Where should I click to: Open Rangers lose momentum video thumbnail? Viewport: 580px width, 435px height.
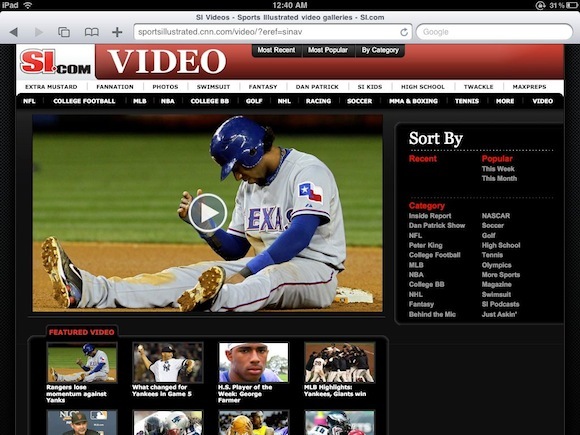(82, 362)
